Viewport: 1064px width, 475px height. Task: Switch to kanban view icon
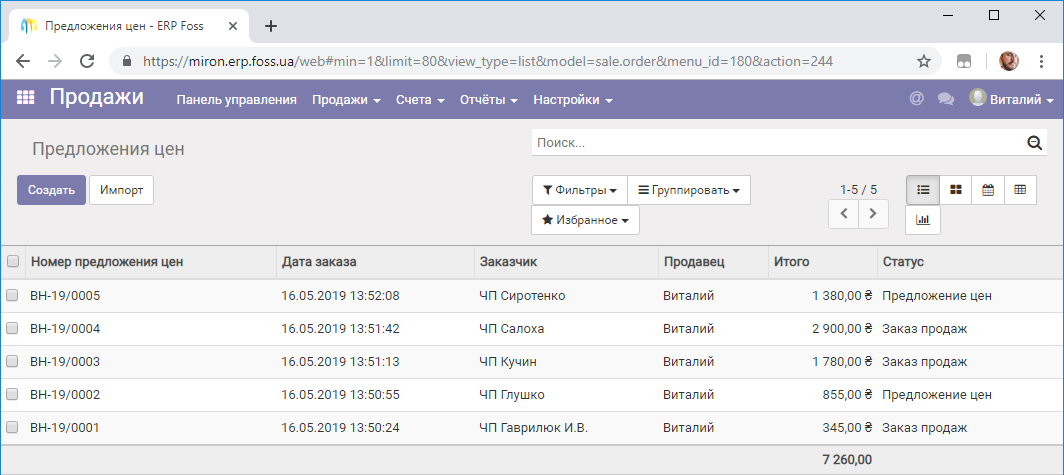coord(955,190)
